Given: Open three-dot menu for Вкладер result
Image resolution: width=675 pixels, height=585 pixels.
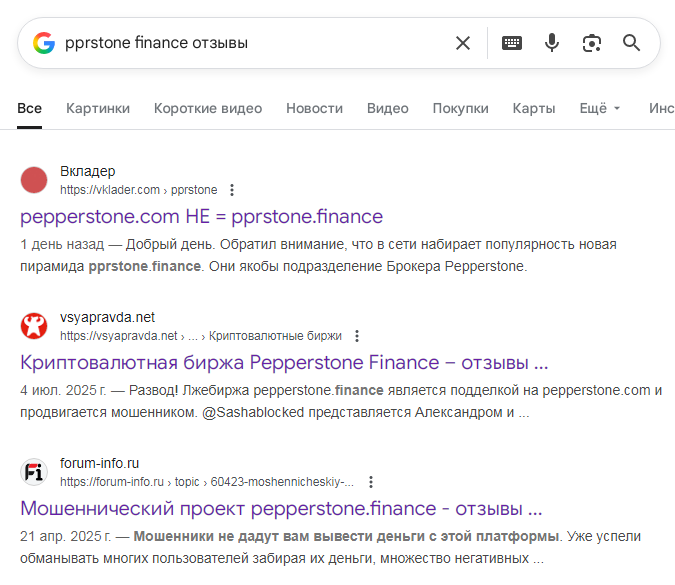Looking at the screenshot, I should coord(232,190).
